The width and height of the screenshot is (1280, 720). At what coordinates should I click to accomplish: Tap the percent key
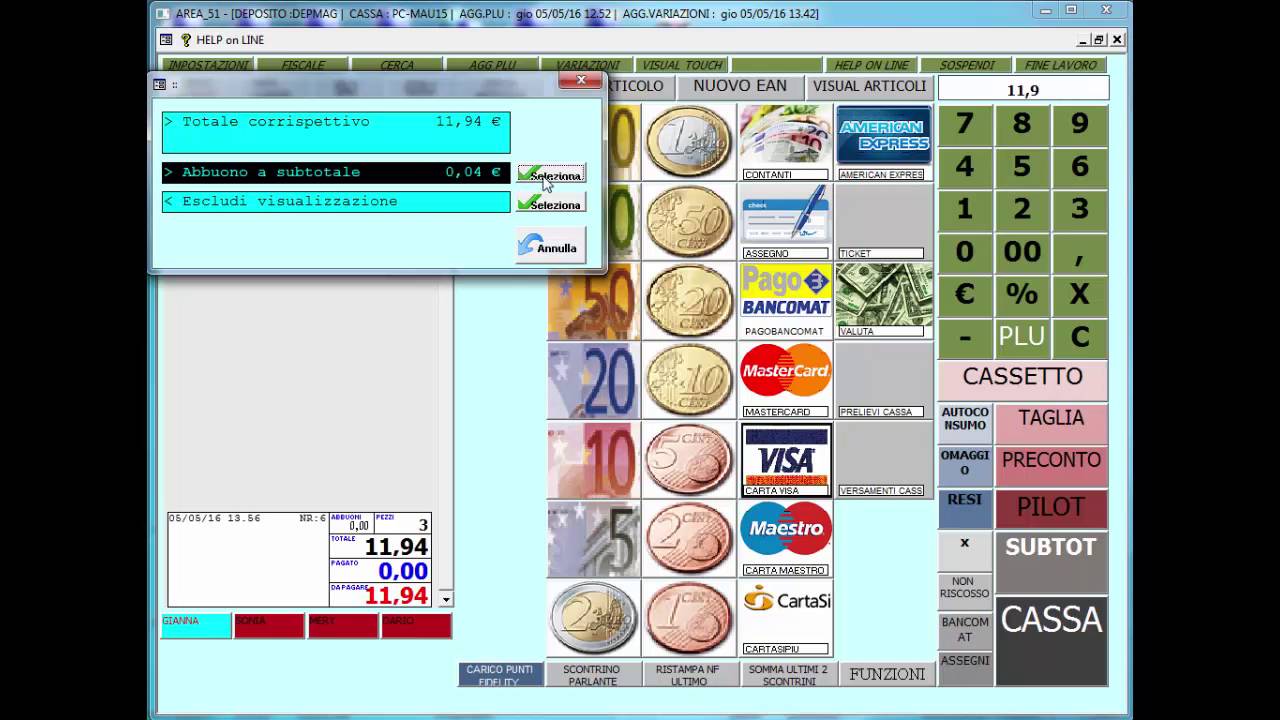pyautogui.click(x=1022, y=295)
